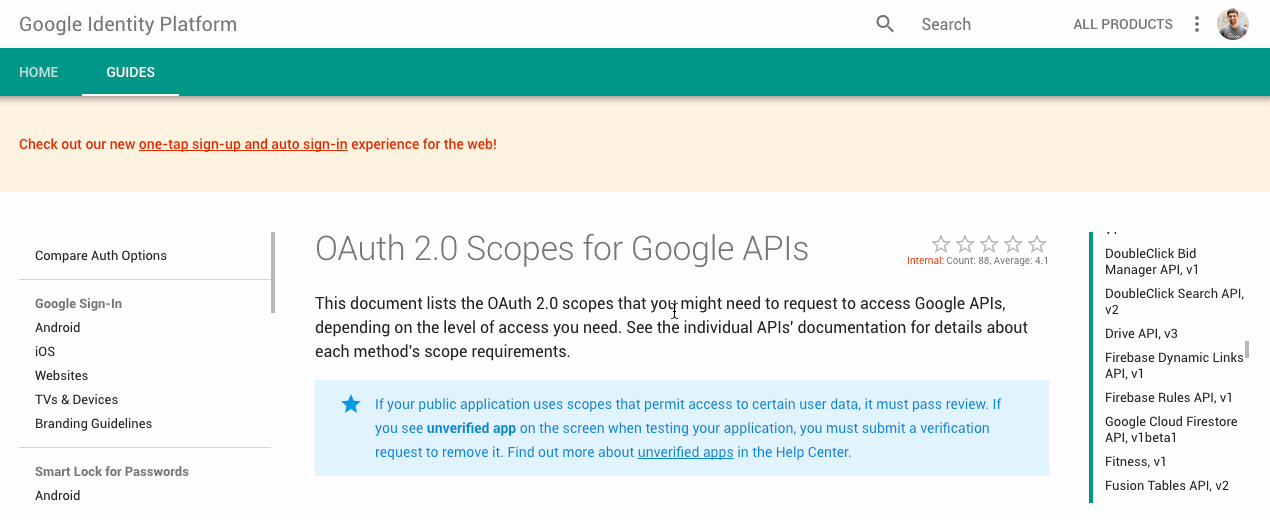Viewport: 1270px width, 520px height.
Task: Open TVs & Devices guide
Action: coord(76,399)
